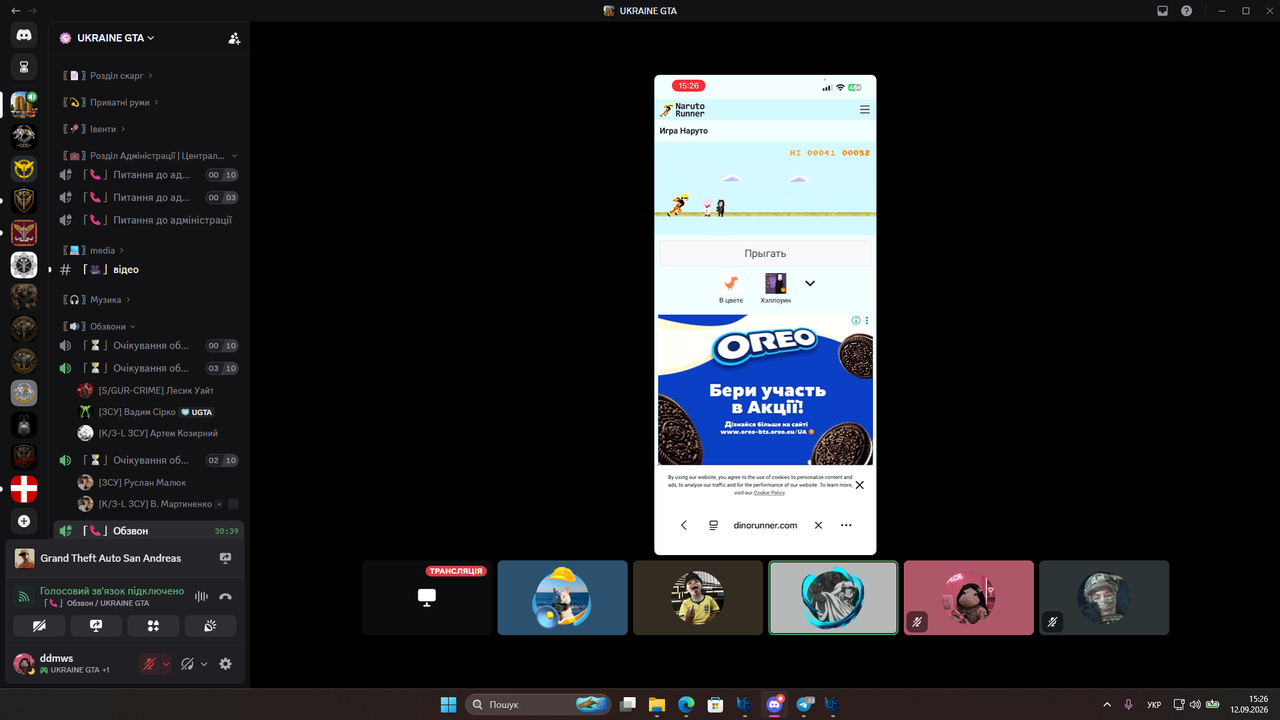
Task: Open Task View on the taskbar
Action: (x=627, y=704)
